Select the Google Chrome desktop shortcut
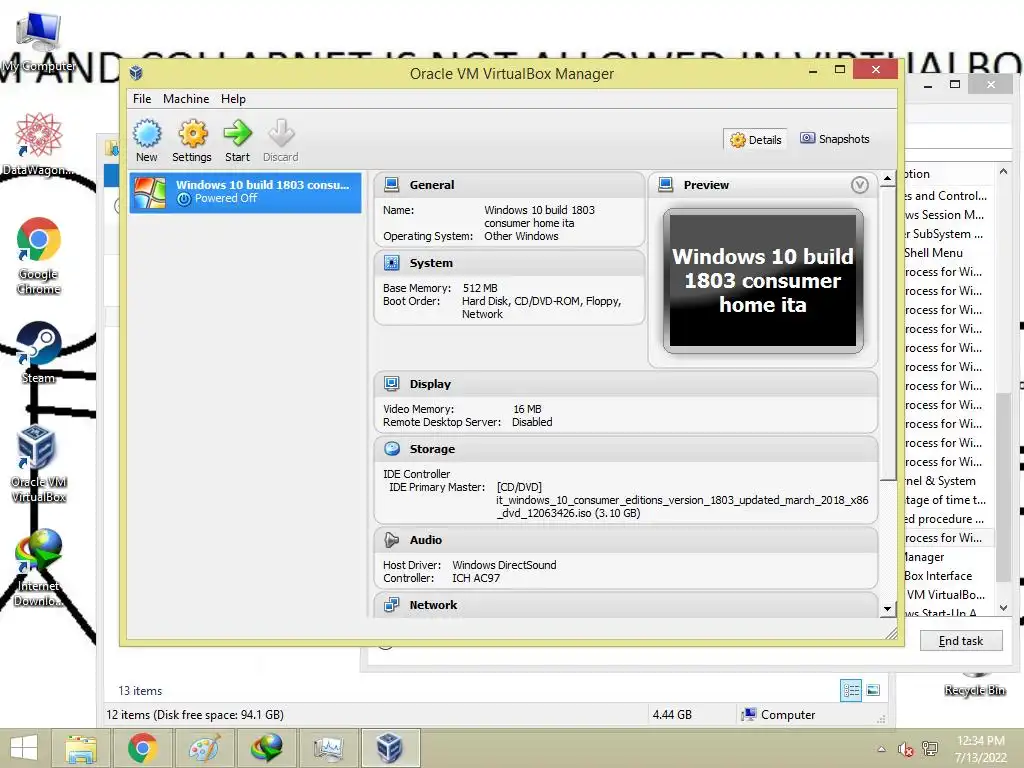This screenshot has height=768, width=1024. click(x=39, y=255)
